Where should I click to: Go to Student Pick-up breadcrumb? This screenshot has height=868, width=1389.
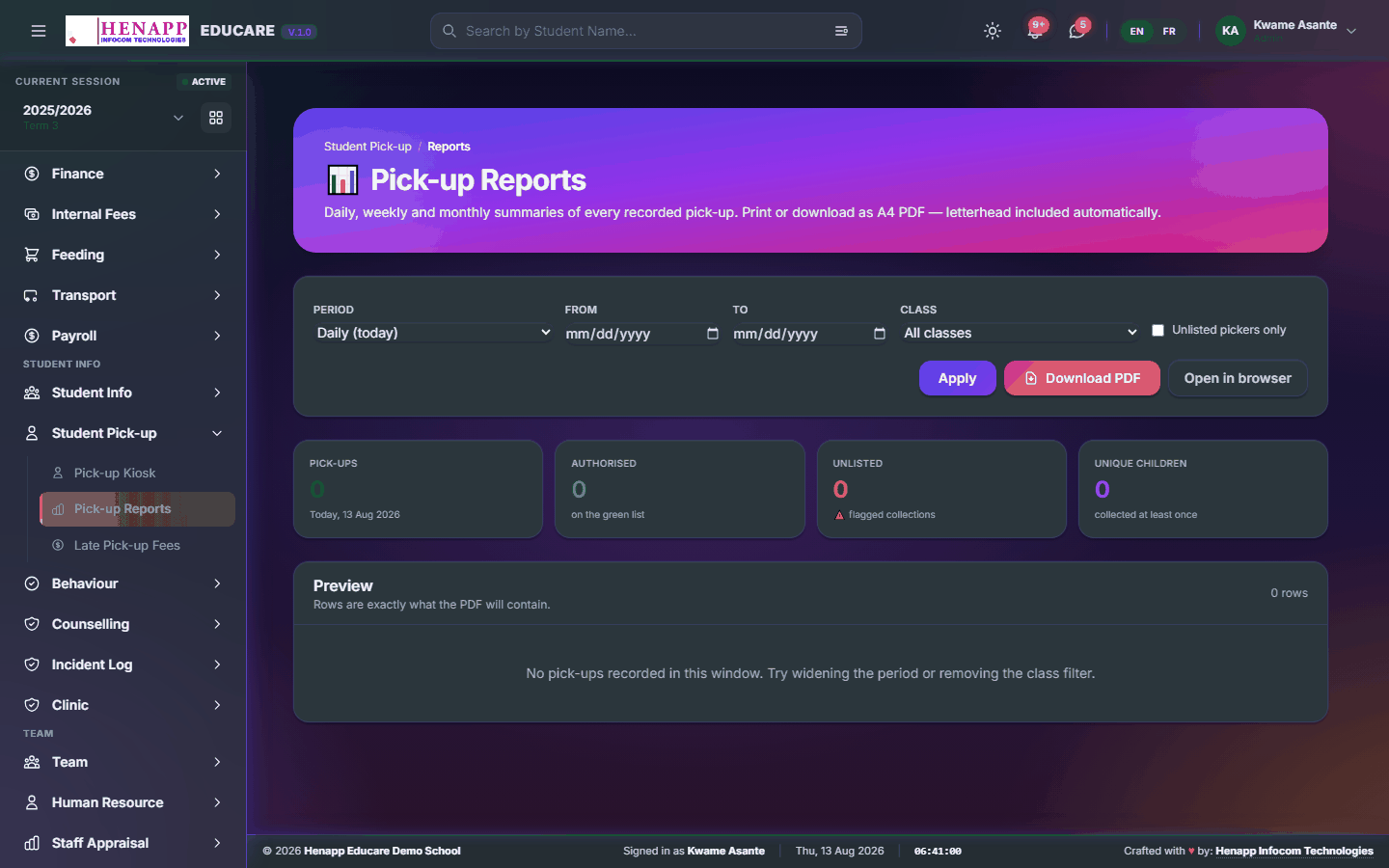coord(368,147)
